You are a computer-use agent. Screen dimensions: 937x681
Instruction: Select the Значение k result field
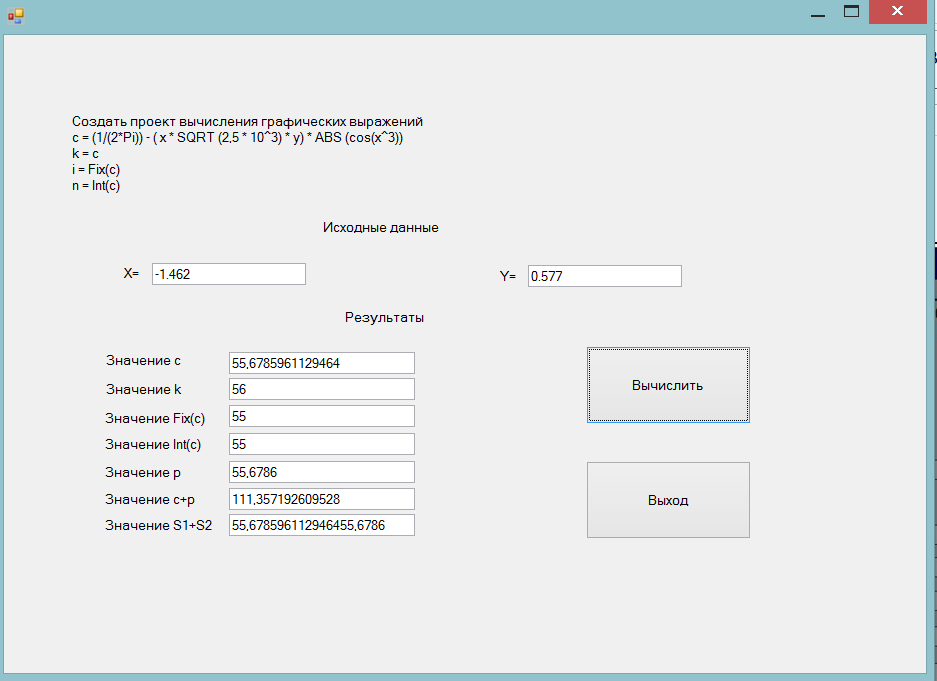(321, 389)
